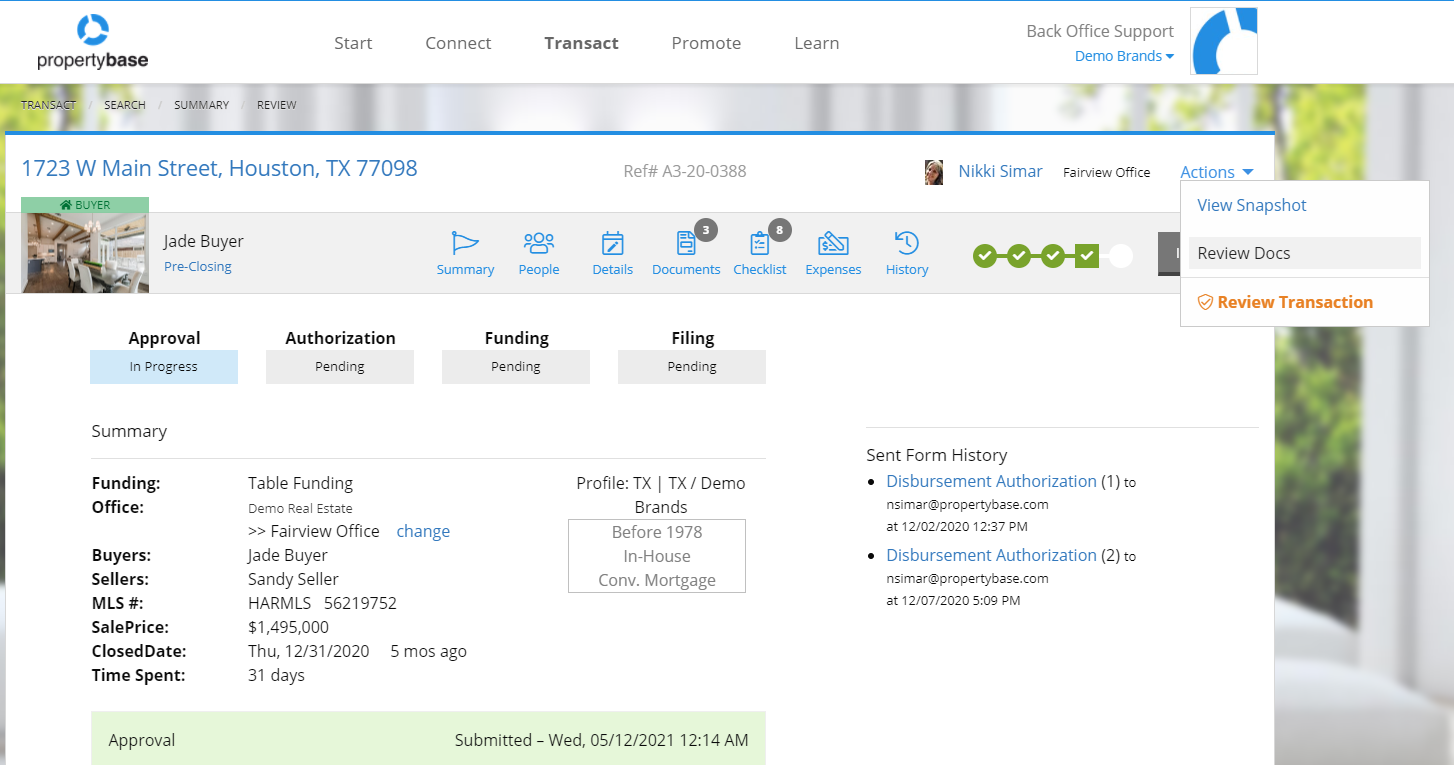
Task: Open the Actions dropdown
Action: click(1216, 171)
